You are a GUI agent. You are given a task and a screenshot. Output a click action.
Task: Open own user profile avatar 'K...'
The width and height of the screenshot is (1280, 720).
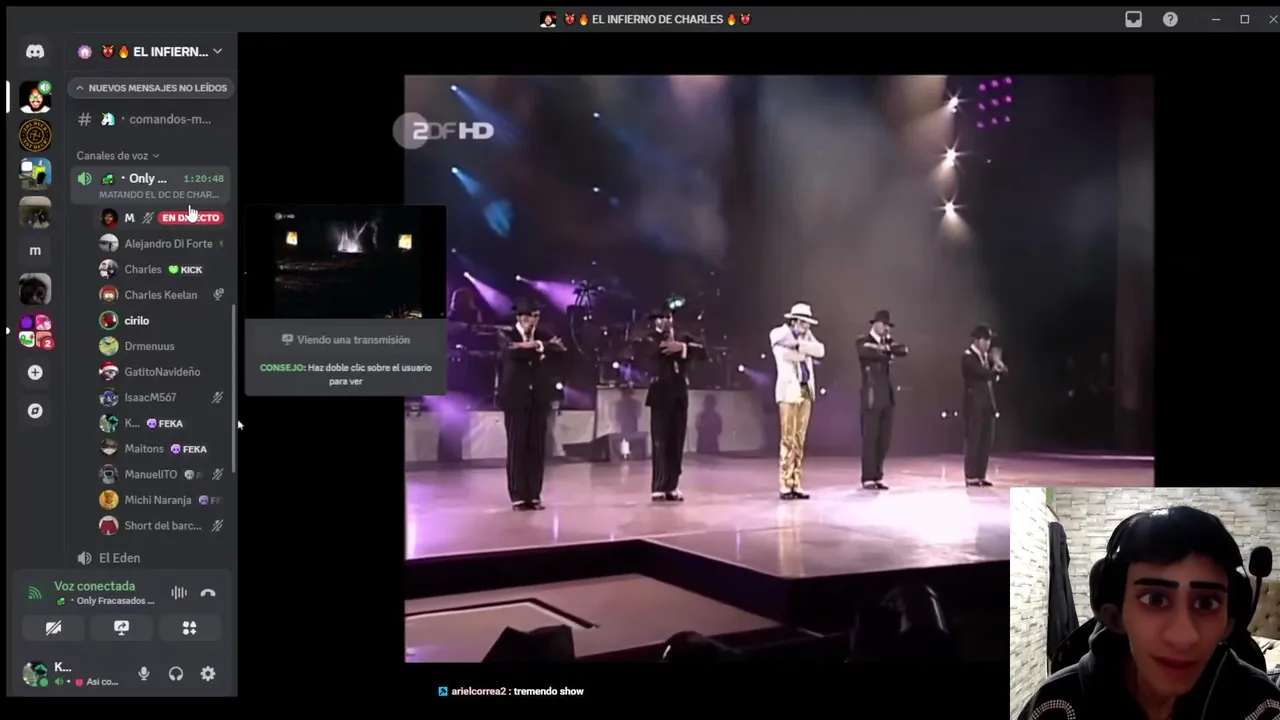pos(35,674)
